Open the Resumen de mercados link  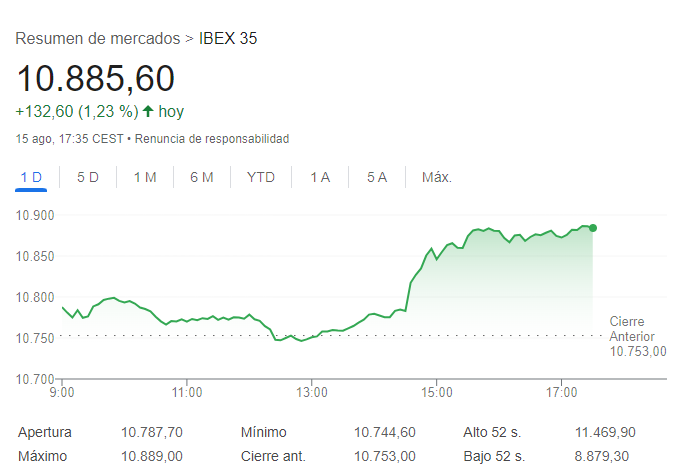[x=98, y=38]
